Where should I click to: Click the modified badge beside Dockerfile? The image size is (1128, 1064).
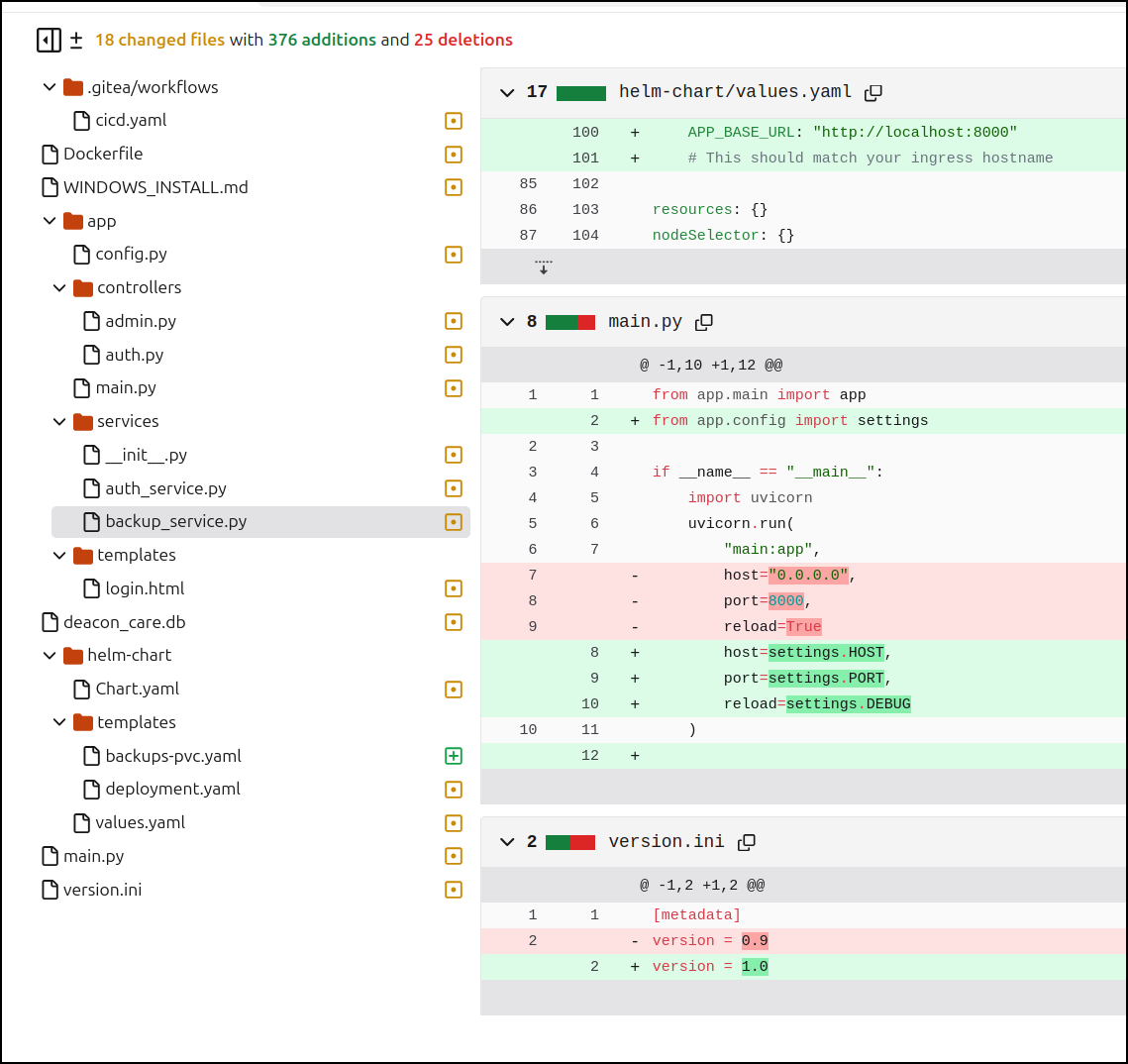coord(454,155)
